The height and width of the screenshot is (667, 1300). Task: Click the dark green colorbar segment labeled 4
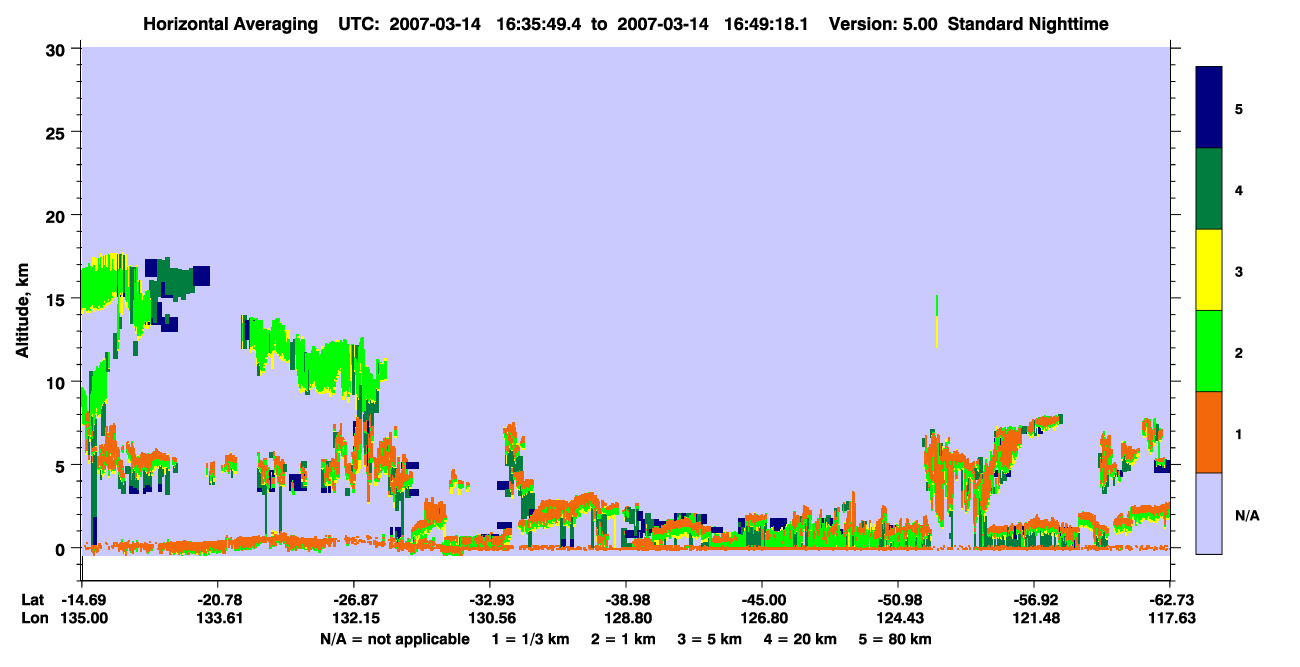click(1209, 189)
